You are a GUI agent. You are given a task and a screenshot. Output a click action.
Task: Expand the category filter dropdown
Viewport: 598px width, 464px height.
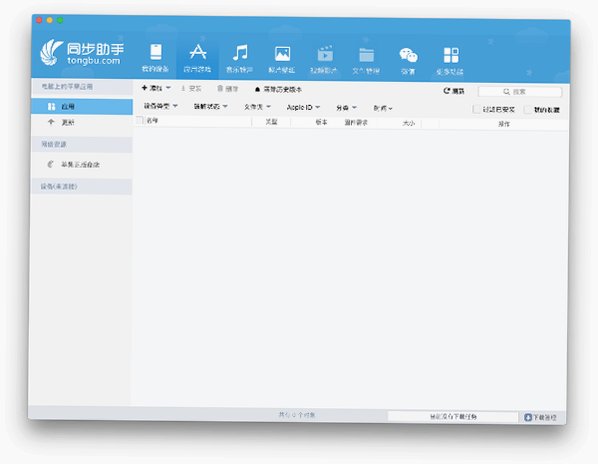click(x=346, y=108)
